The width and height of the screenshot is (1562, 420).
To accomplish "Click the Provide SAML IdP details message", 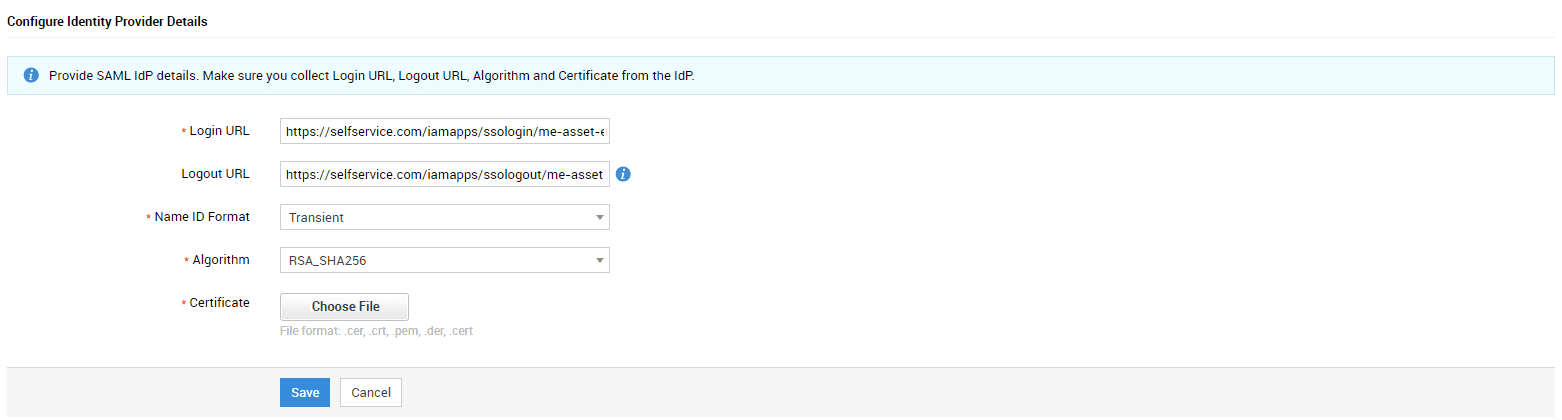I will (371, 76).
